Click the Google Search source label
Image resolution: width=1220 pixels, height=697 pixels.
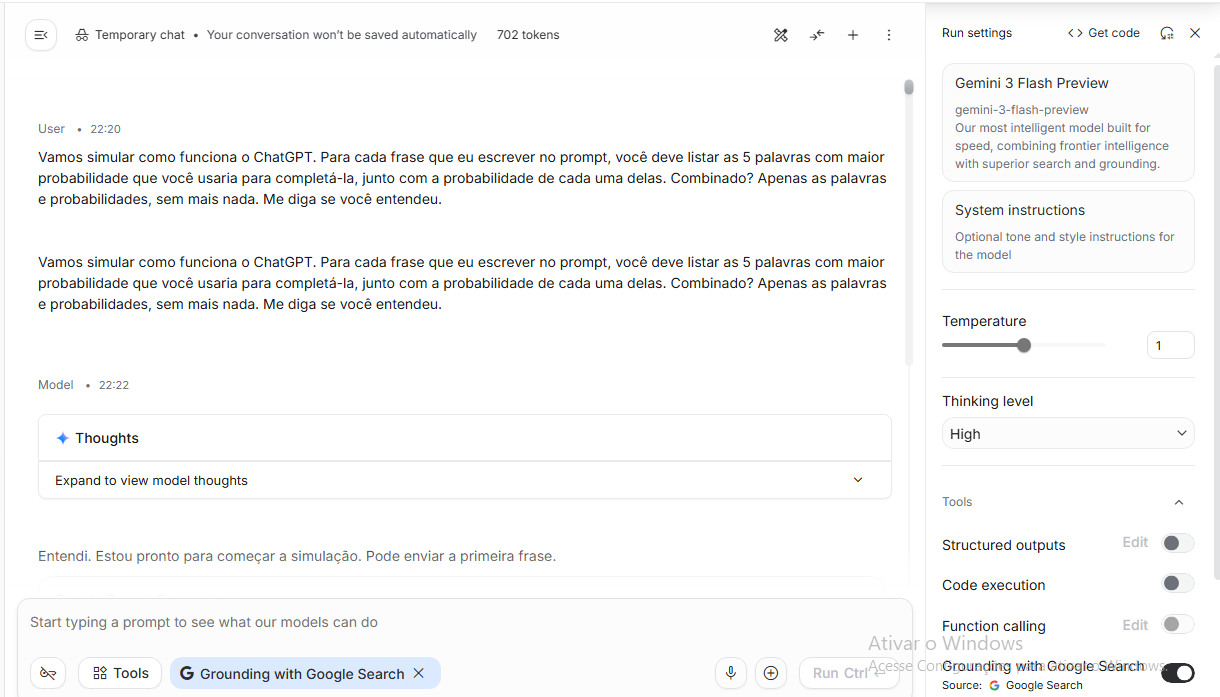1044,686
